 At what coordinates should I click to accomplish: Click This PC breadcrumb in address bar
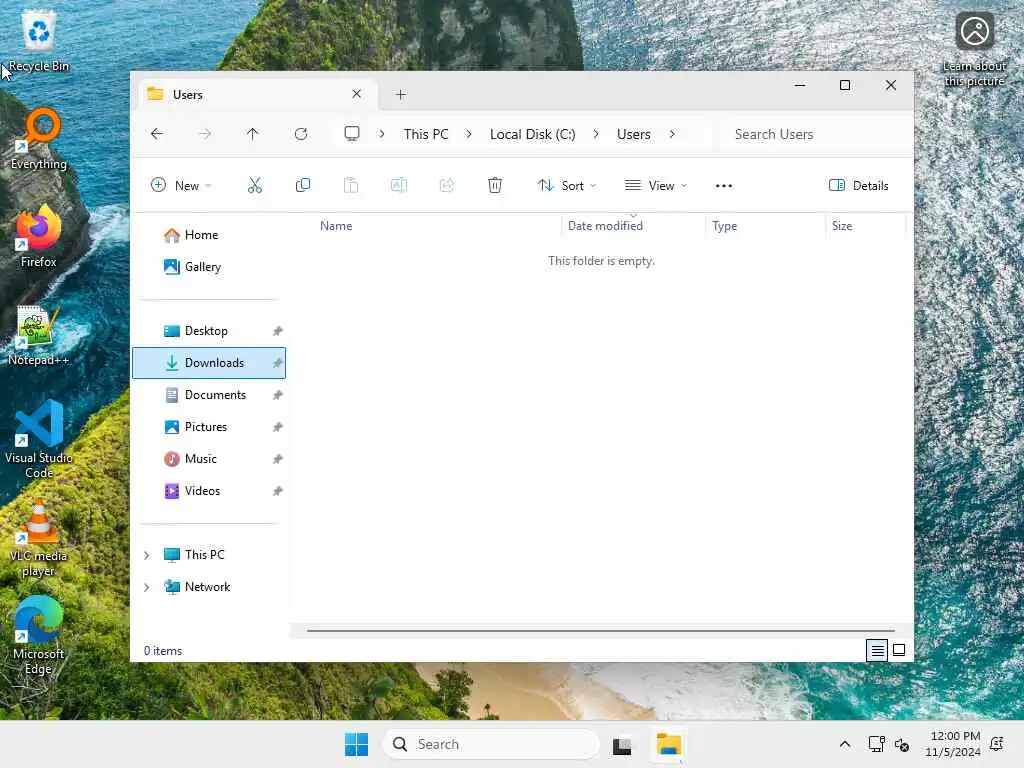pos(426,134)
